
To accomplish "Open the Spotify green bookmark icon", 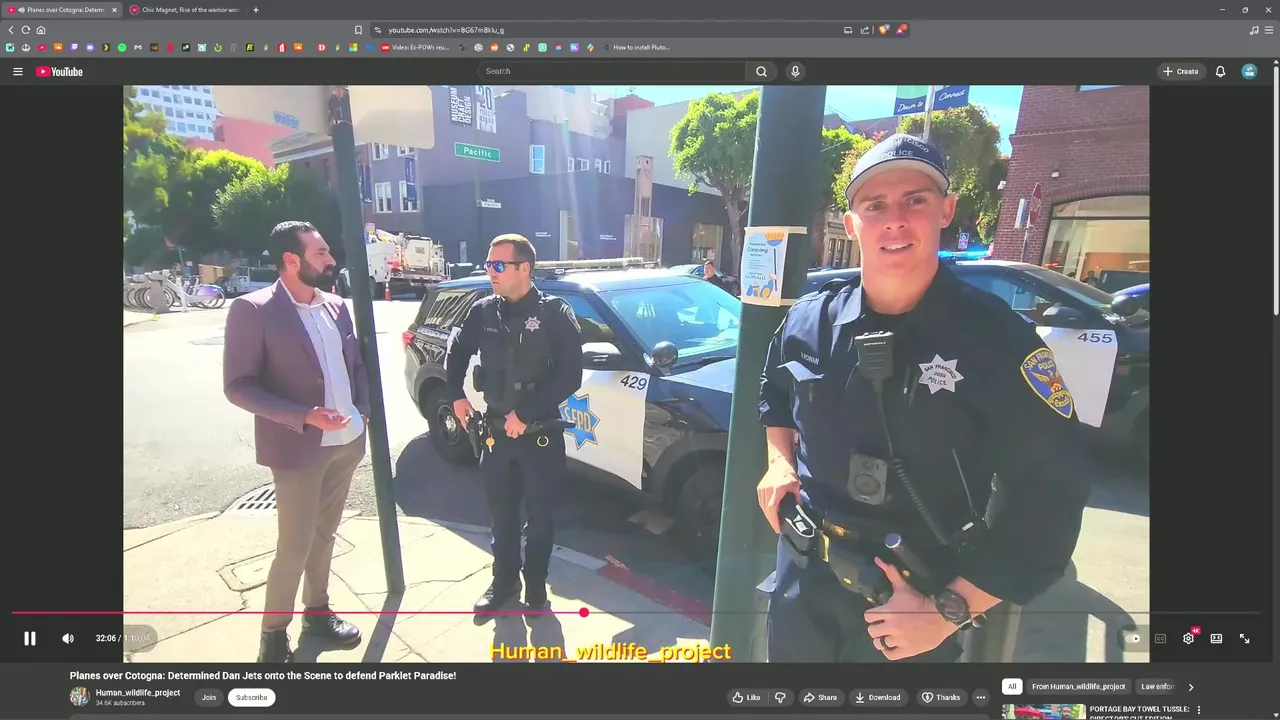I will click(x=122, y=47).
